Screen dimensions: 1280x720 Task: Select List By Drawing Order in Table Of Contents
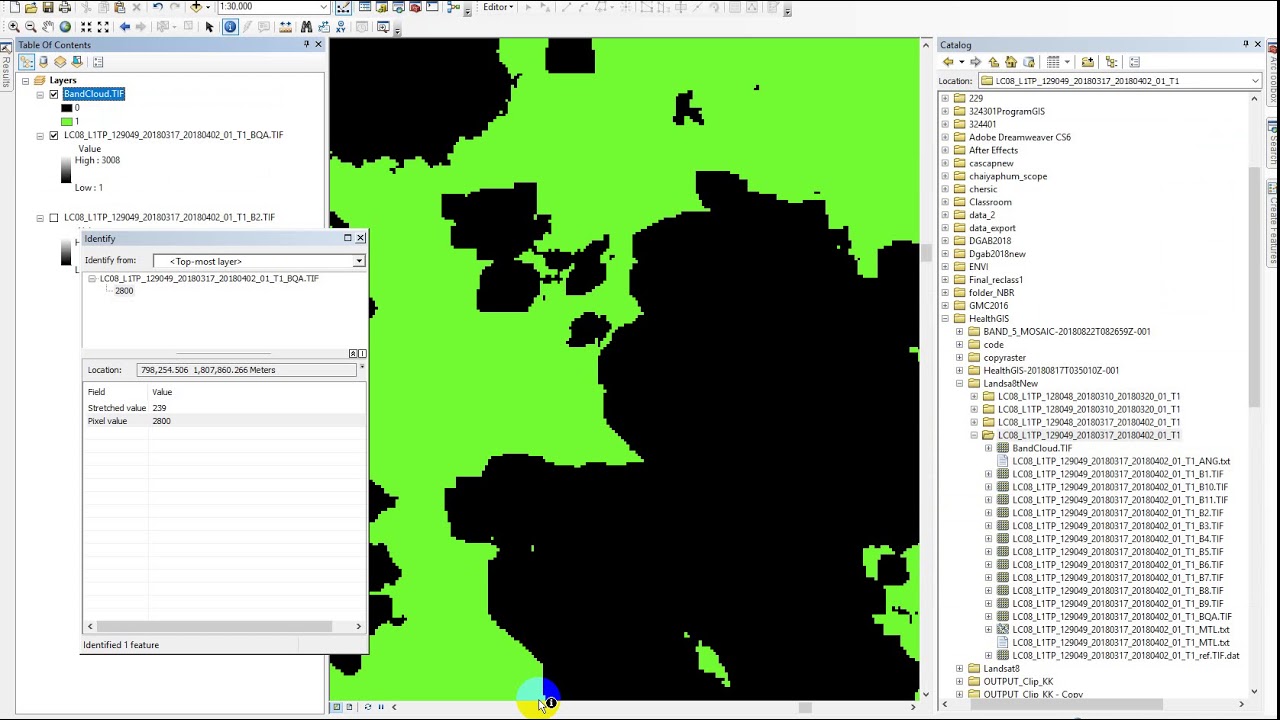tap(27, 62)
